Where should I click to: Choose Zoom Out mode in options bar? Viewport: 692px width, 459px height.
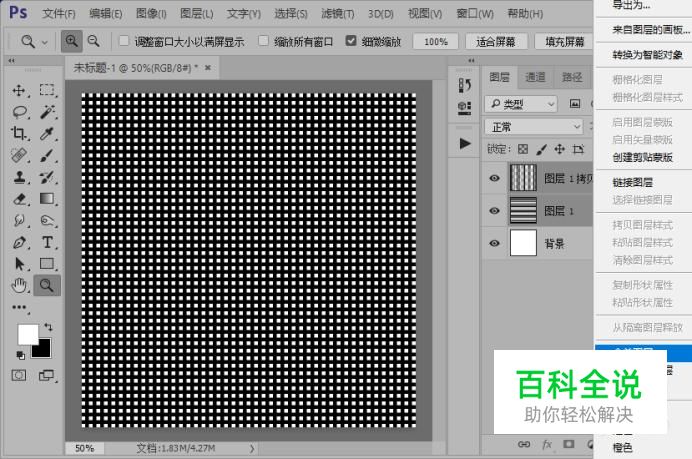coord(94,41)
